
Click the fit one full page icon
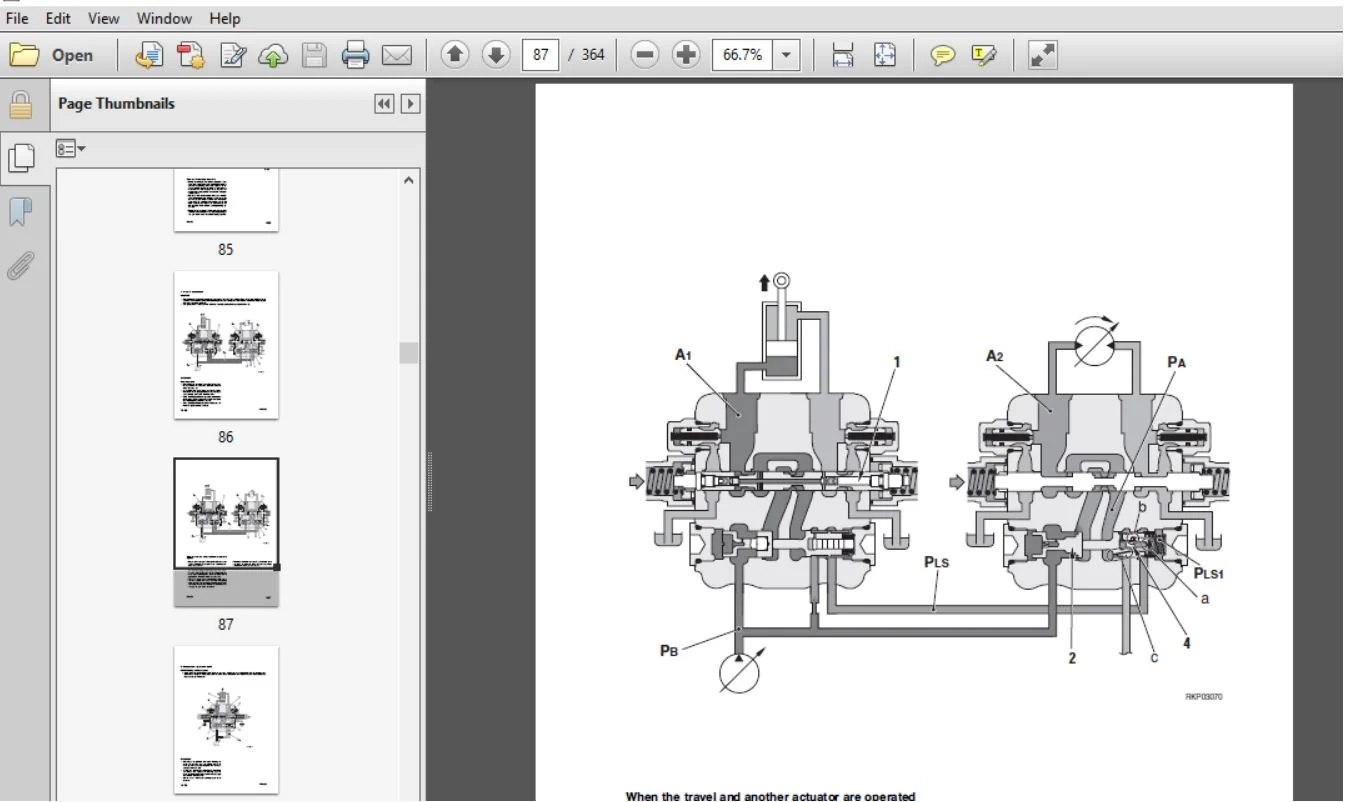click(885, 55)
